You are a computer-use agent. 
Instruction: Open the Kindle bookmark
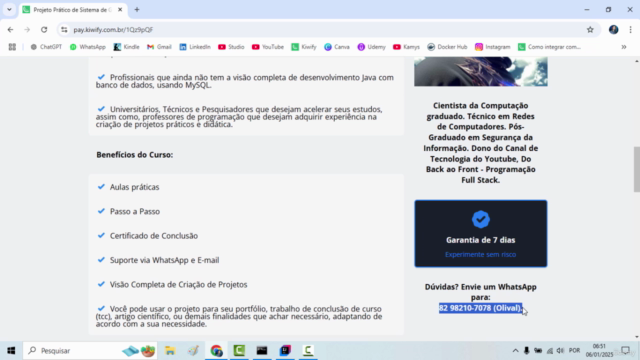click(127, 47)
